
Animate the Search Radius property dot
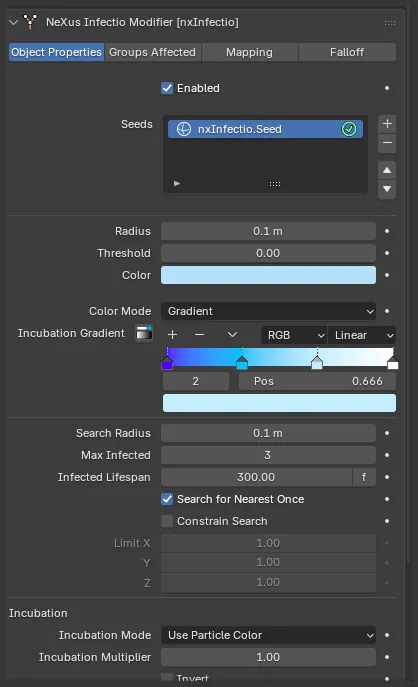[x=387, y=433]
